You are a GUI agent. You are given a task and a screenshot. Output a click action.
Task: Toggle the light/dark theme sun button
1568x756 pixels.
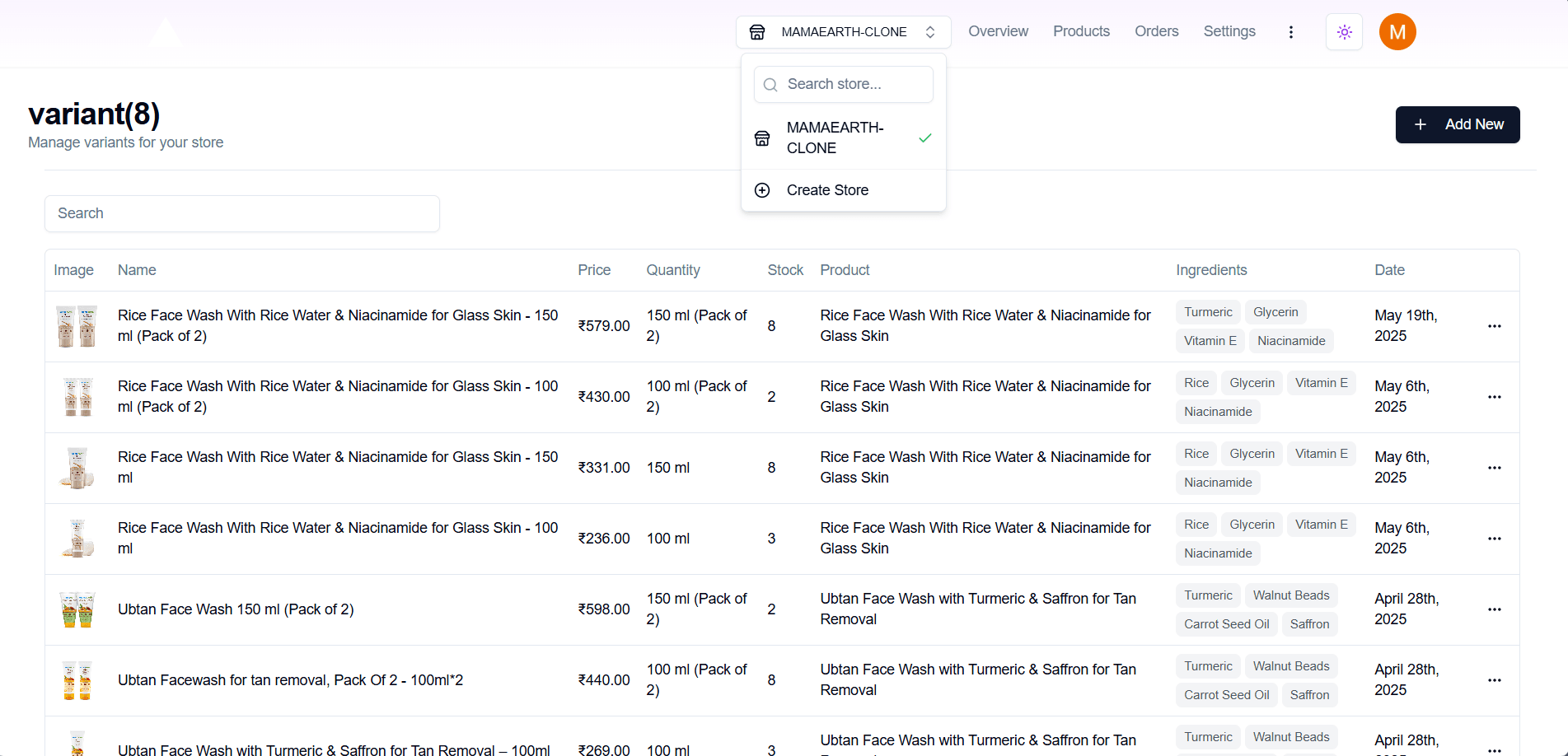(x=1344, y=32)
